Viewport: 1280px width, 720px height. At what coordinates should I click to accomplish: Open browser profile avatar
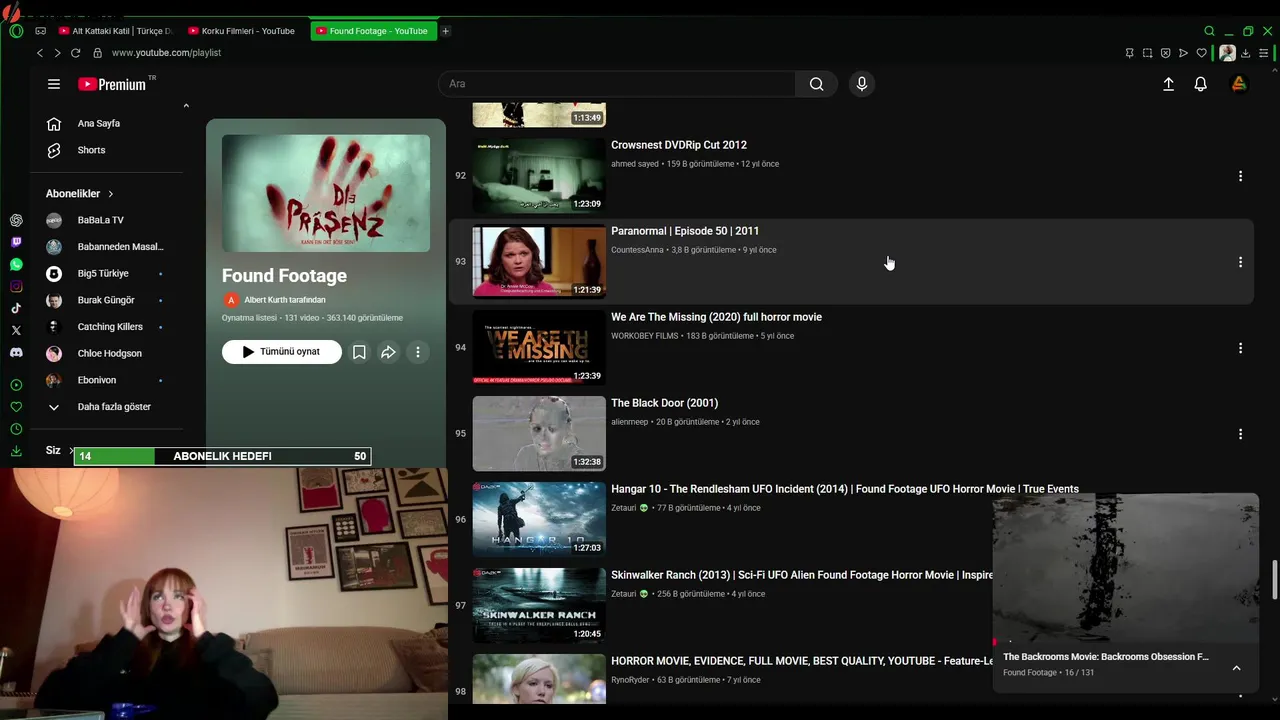[1227, 53]
